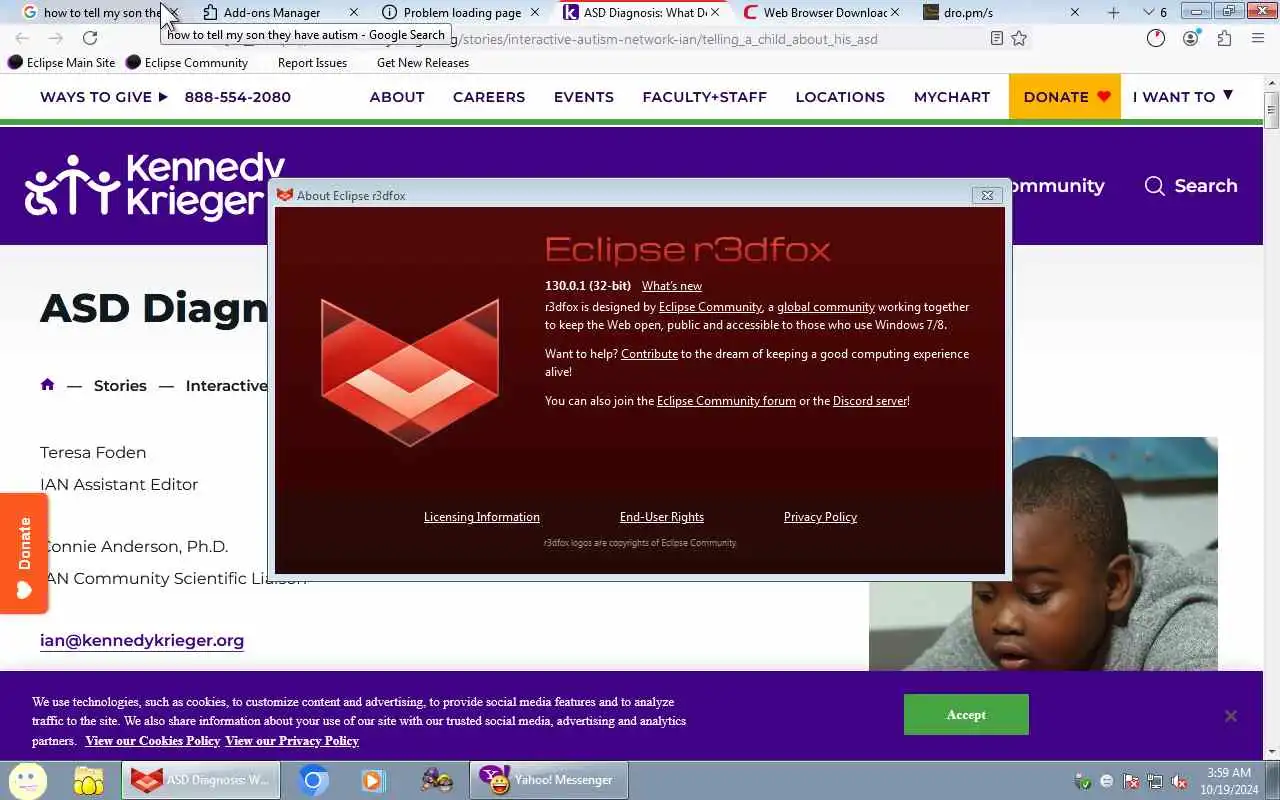Open the account profile icon in toolbar
The height and width of the screenshot is (800, 1280).
tap(1190, 38)
